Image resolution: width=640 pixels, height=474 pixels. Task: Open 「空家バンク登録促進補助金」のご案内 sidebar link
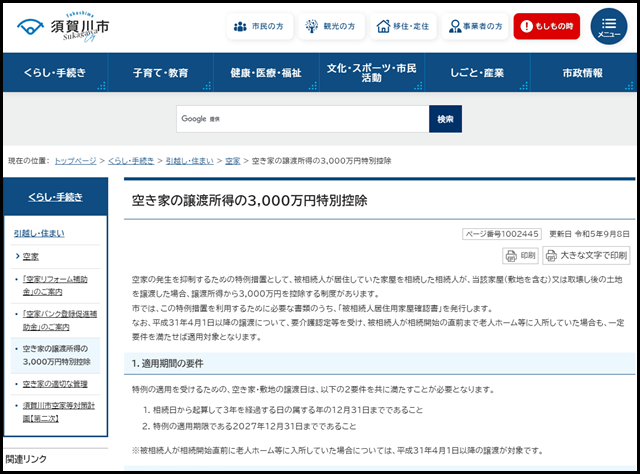pyautogui.click(x=60, y=320)
